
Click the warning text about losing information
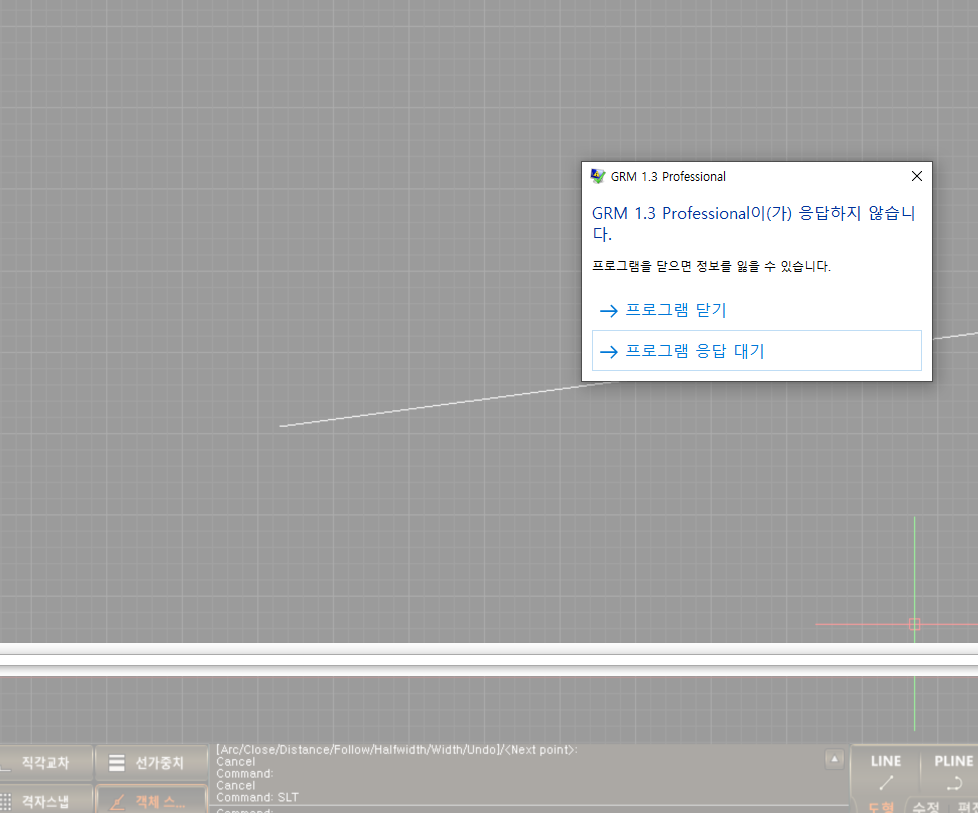(x=711, y=266)
